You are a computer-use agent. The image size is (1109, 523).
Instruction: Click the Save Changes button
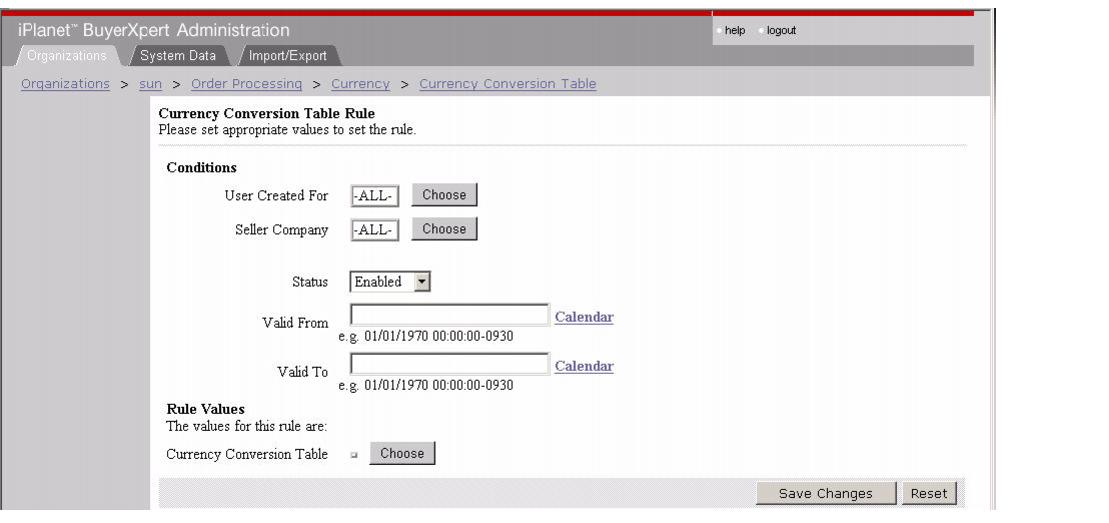[825, 493]
